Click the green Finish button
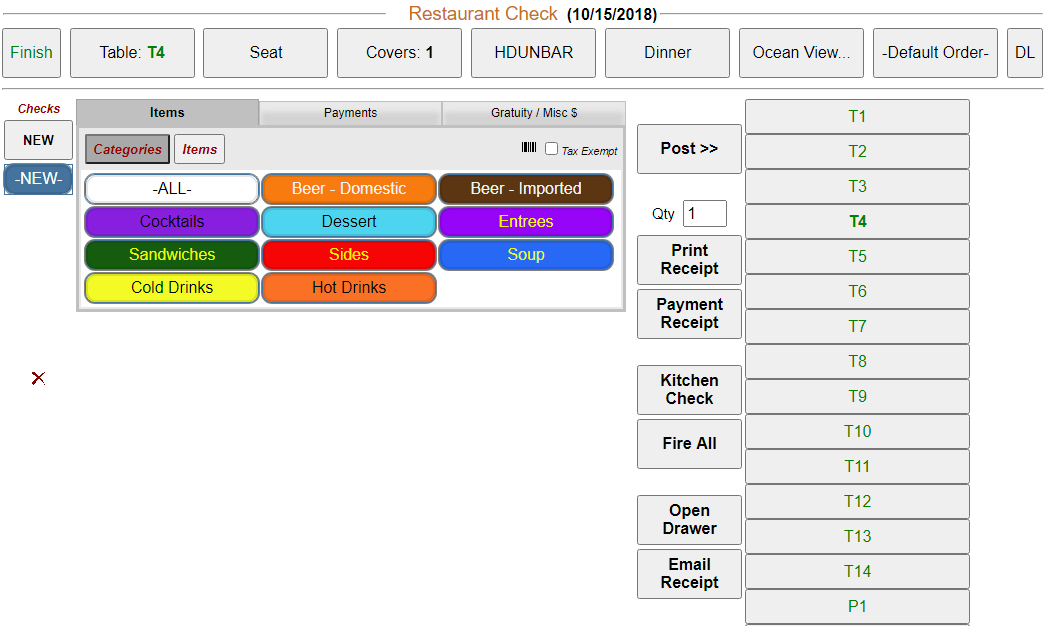 coord(31,53)
